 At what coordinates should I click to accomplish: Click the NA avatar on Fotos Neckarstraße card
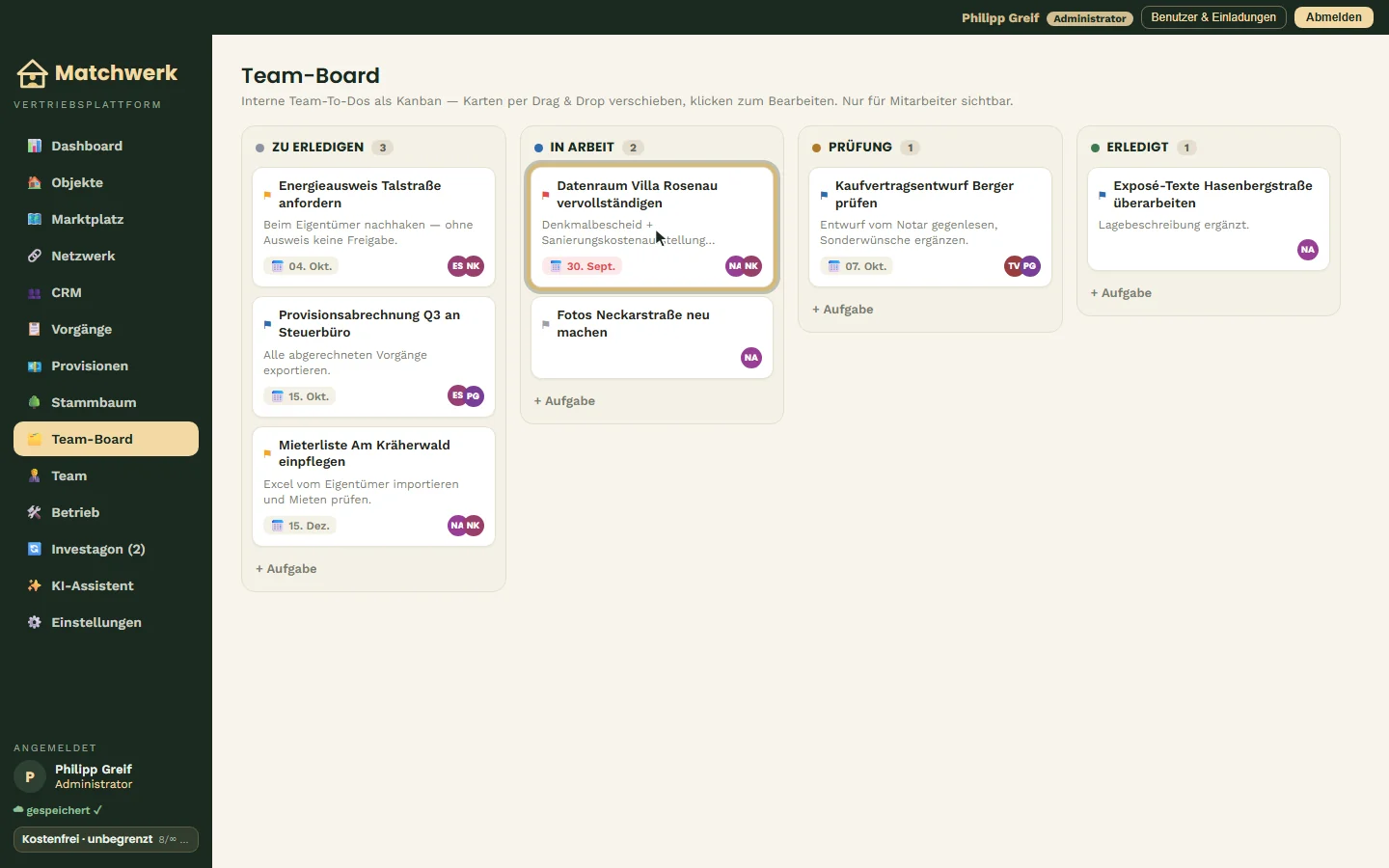751,358
